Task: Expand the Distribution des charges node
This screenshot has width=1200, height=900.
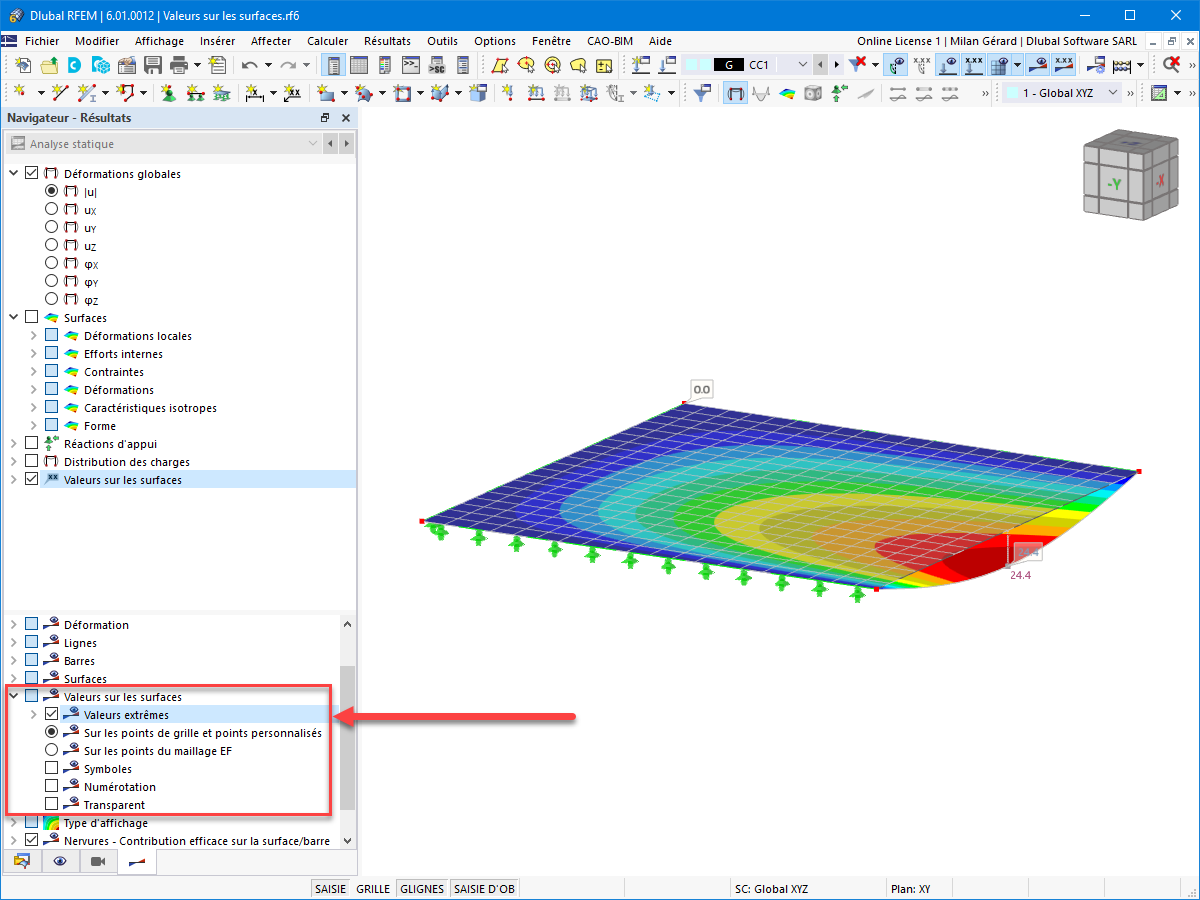Action: [x=14, y=462]
